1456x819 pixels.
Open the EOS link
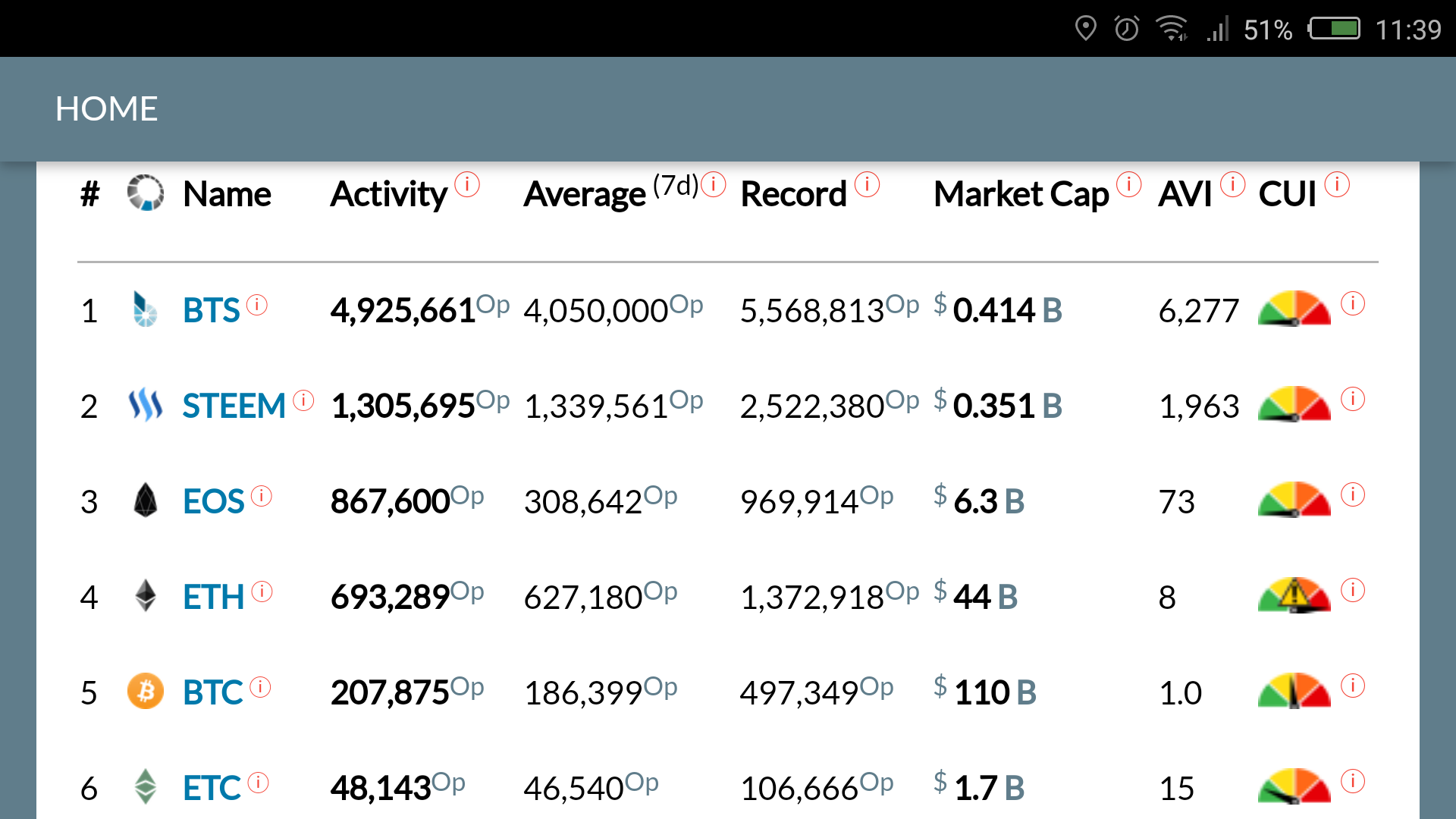click(213, 502)
